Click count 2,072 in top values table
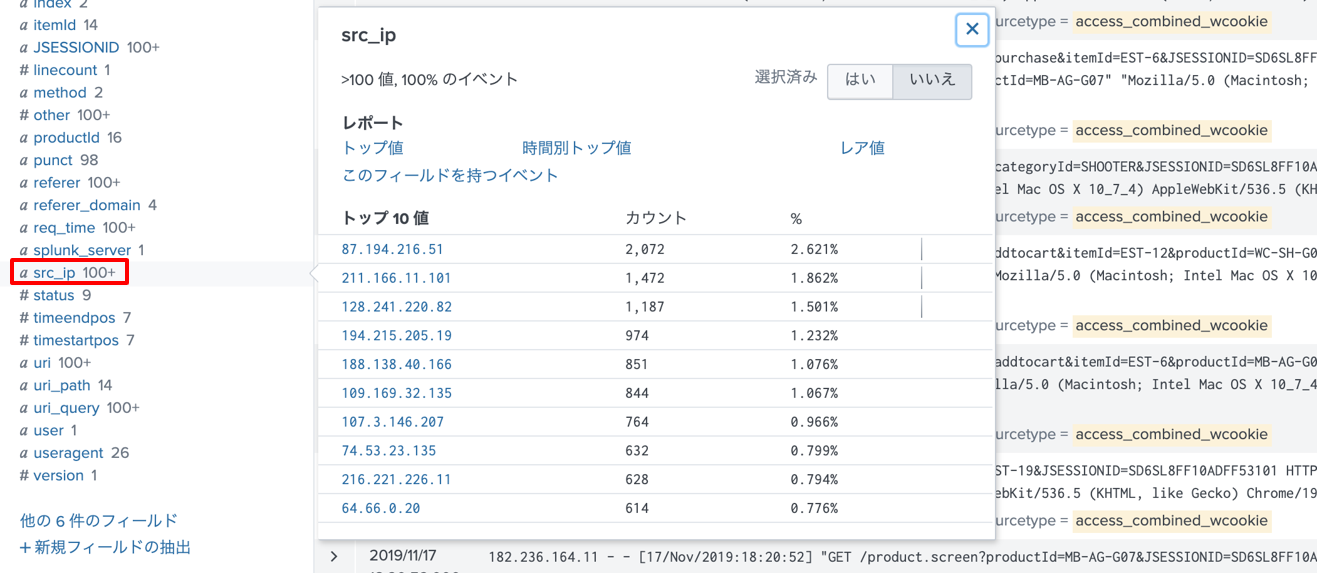 click(x=645, y=249)
